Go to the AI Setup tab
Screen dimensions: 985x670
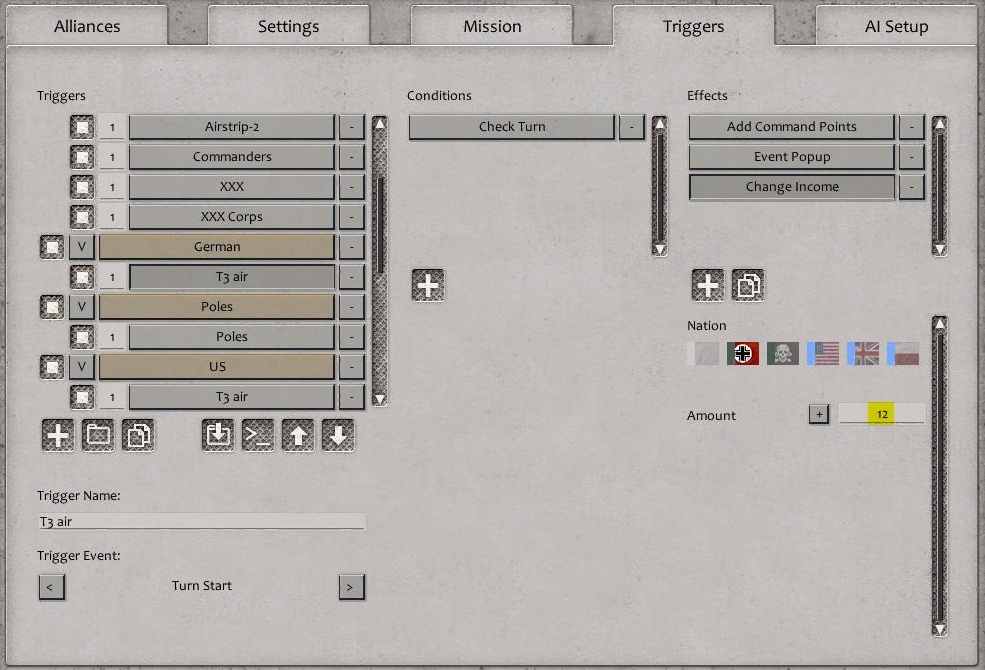[896, 26]
